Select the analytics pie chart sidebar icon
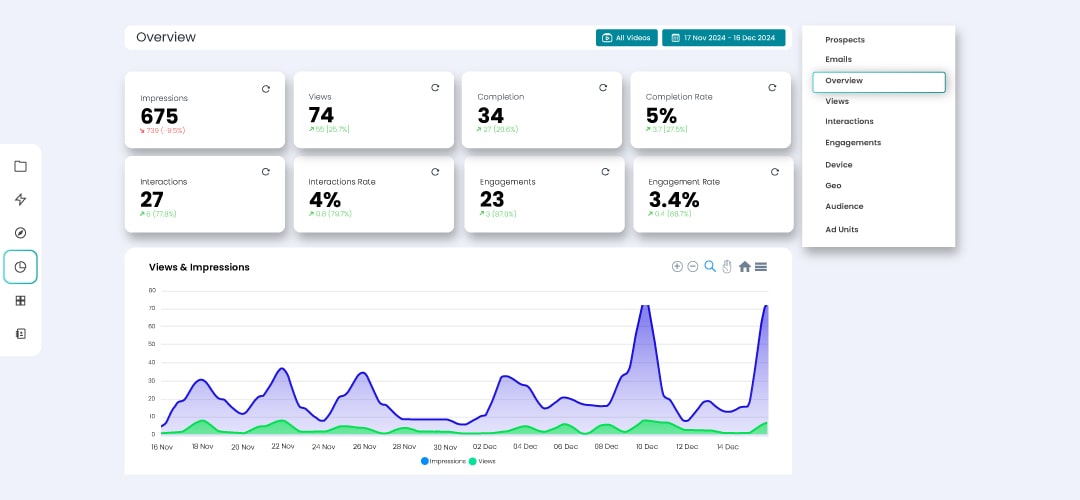Screen dimensions: 1080x500 [x=20, y=267]
